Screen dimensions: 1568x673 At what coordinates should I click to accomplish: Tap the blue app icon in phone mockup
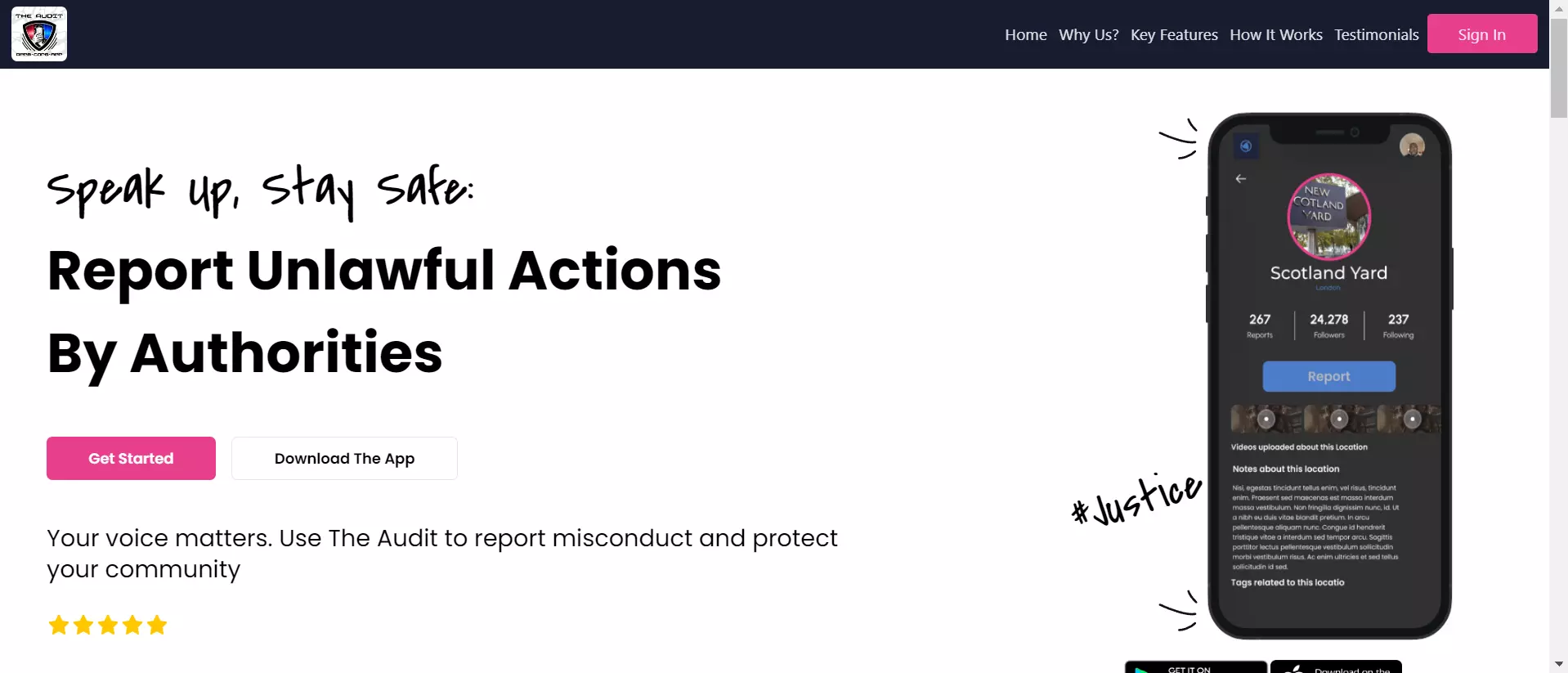(x=1246, y=146)
